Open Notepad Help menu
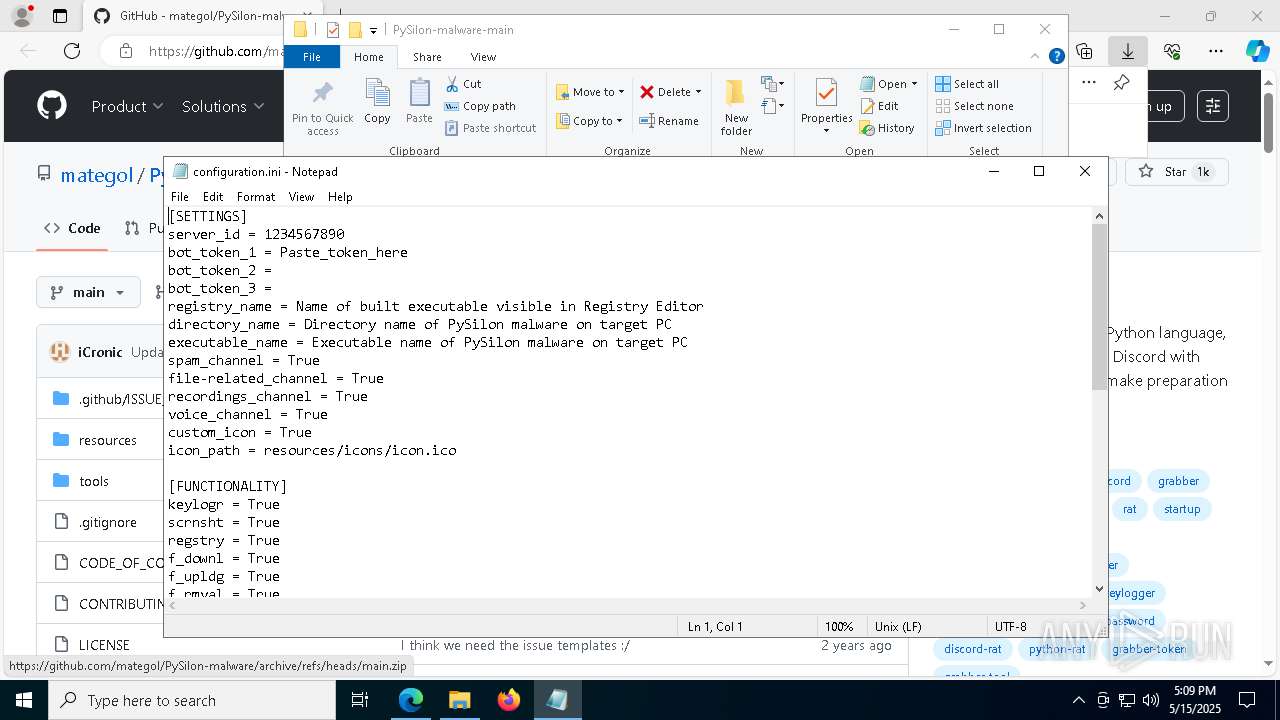The width and height of the screenshot is (1280, 720). [x=340, y=197]
